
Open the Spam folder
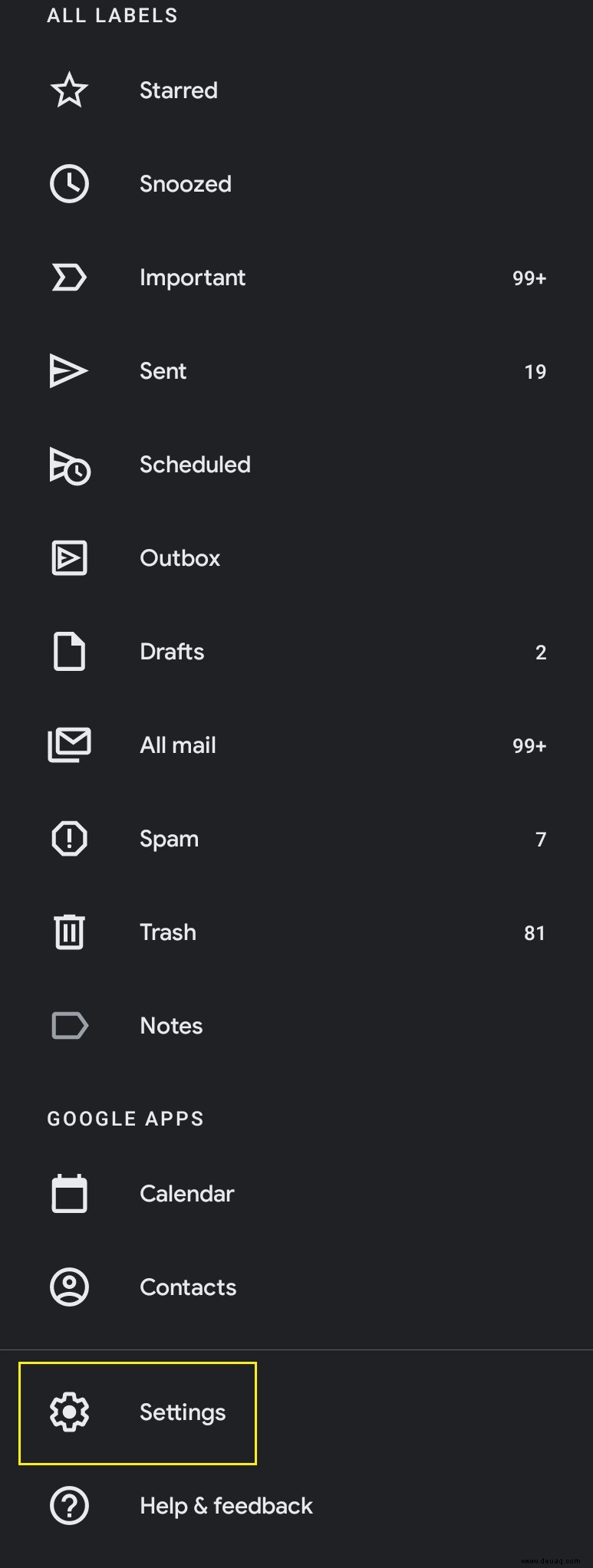point(296,839)
